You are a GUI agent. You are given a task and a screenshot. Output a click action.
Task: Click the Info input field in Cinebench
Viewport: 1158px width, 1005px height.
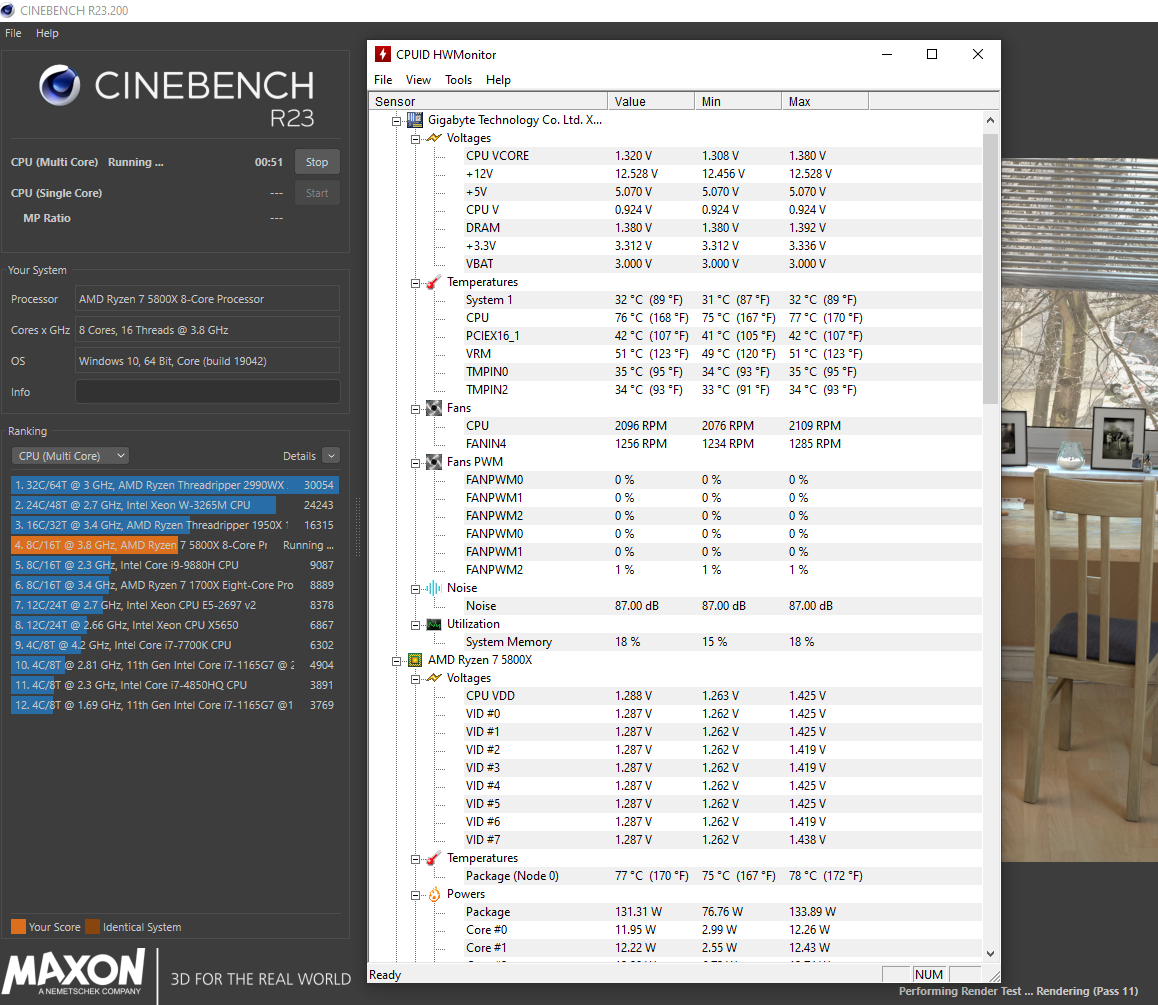pos(208,391)
